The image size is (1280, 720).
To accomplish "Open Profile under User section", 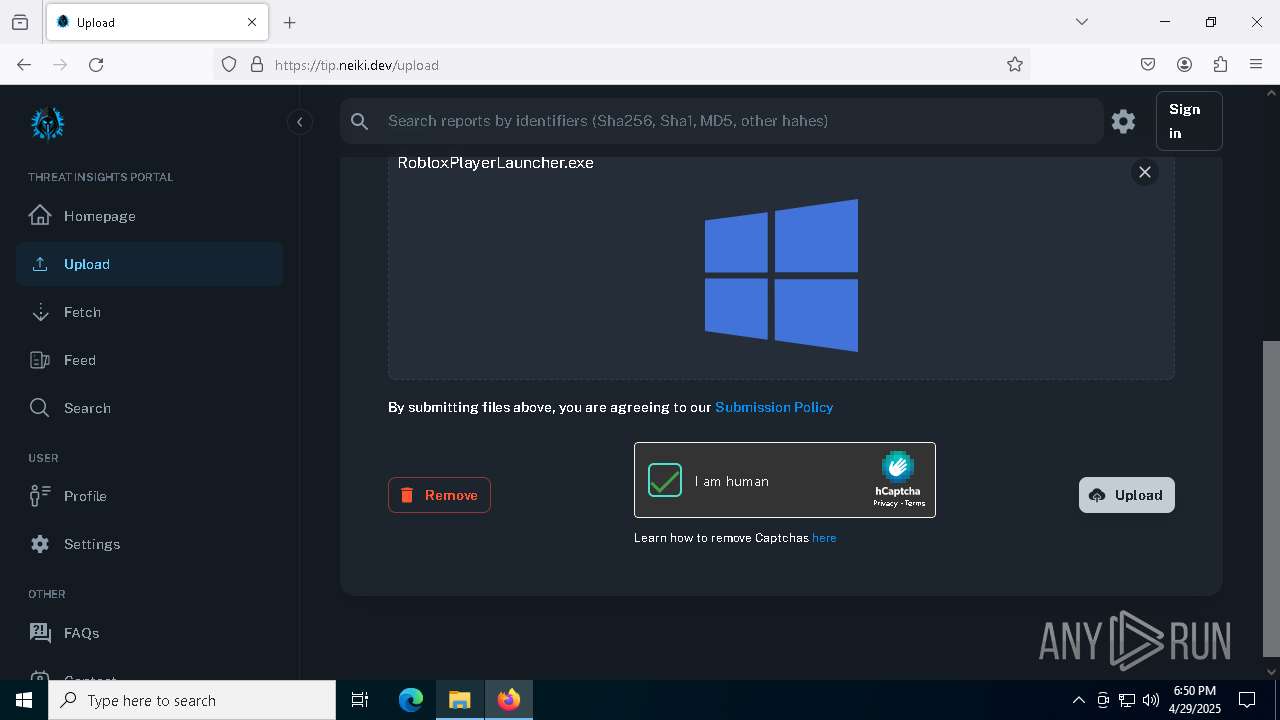I will click(149, 496).
